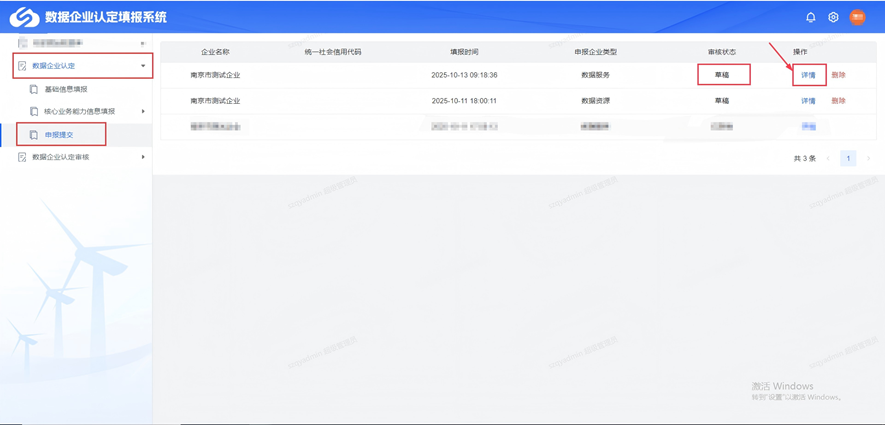Viewport: 885px width, 425px height.
Task: Click the previous page arrow
Action: tap(828, 158)
